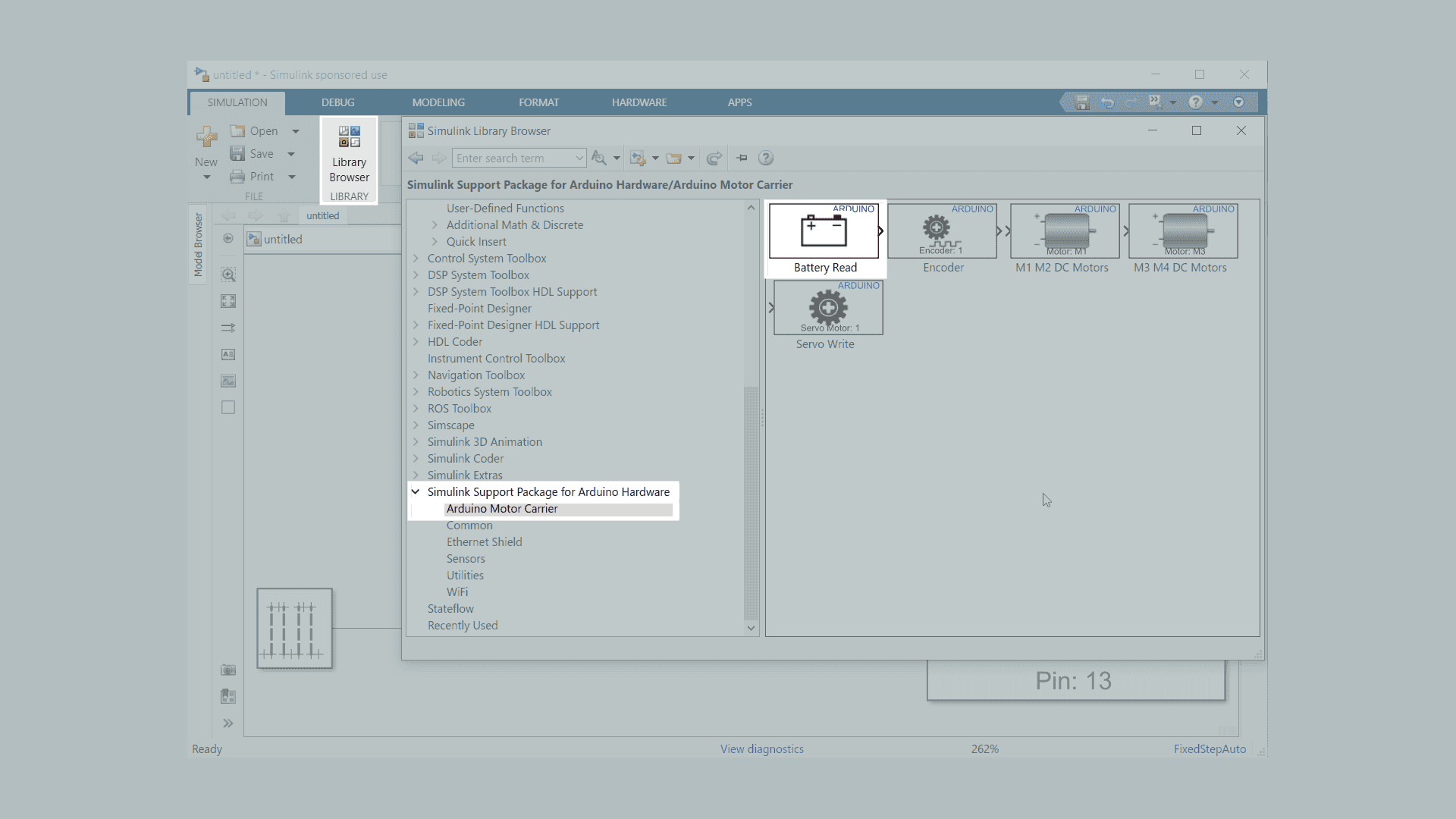
Task: Switch to the MODELING tab
Action: [x=438, y=102]
